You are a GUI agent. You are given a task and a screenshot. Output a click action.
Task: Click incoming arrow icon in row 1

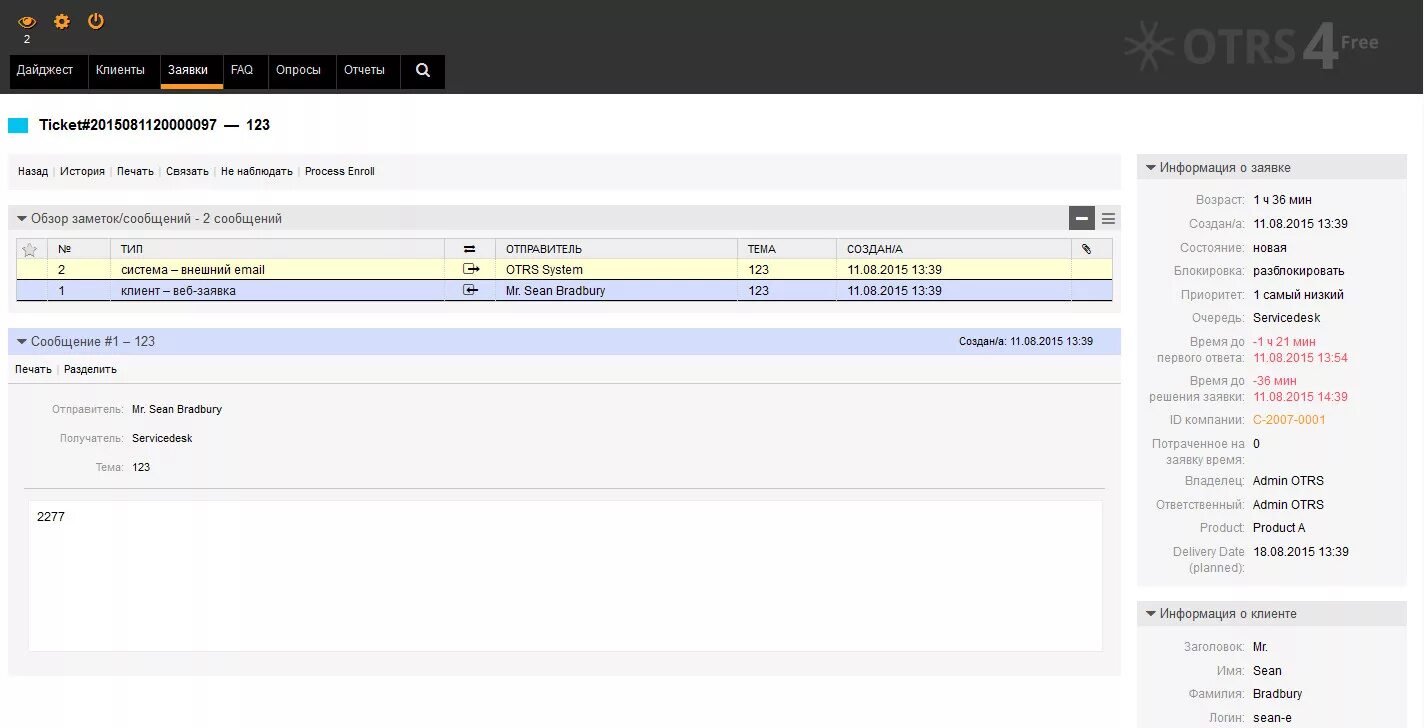471,290
